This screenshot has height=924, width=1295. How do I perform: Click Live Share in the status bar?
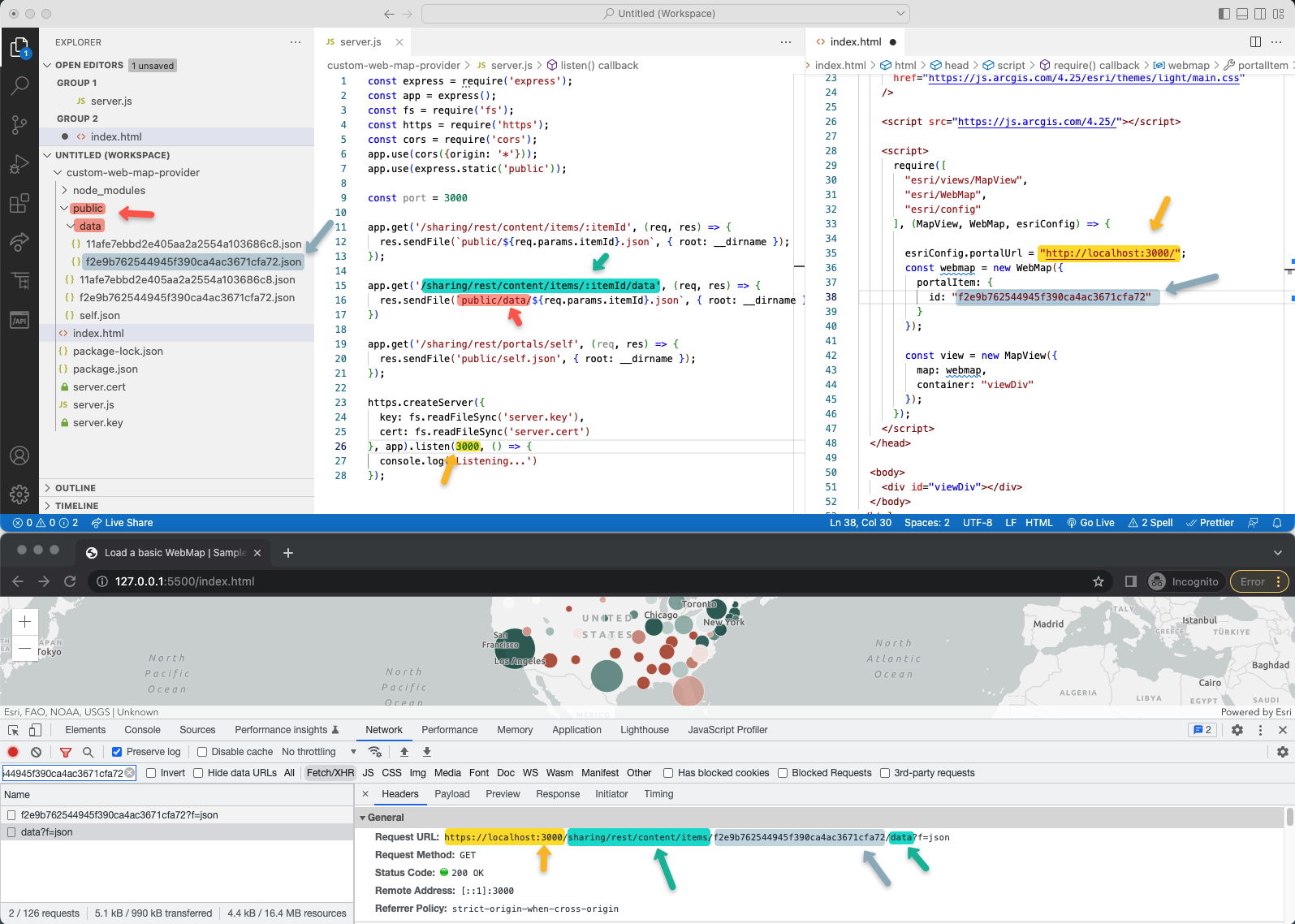(122, 523)
